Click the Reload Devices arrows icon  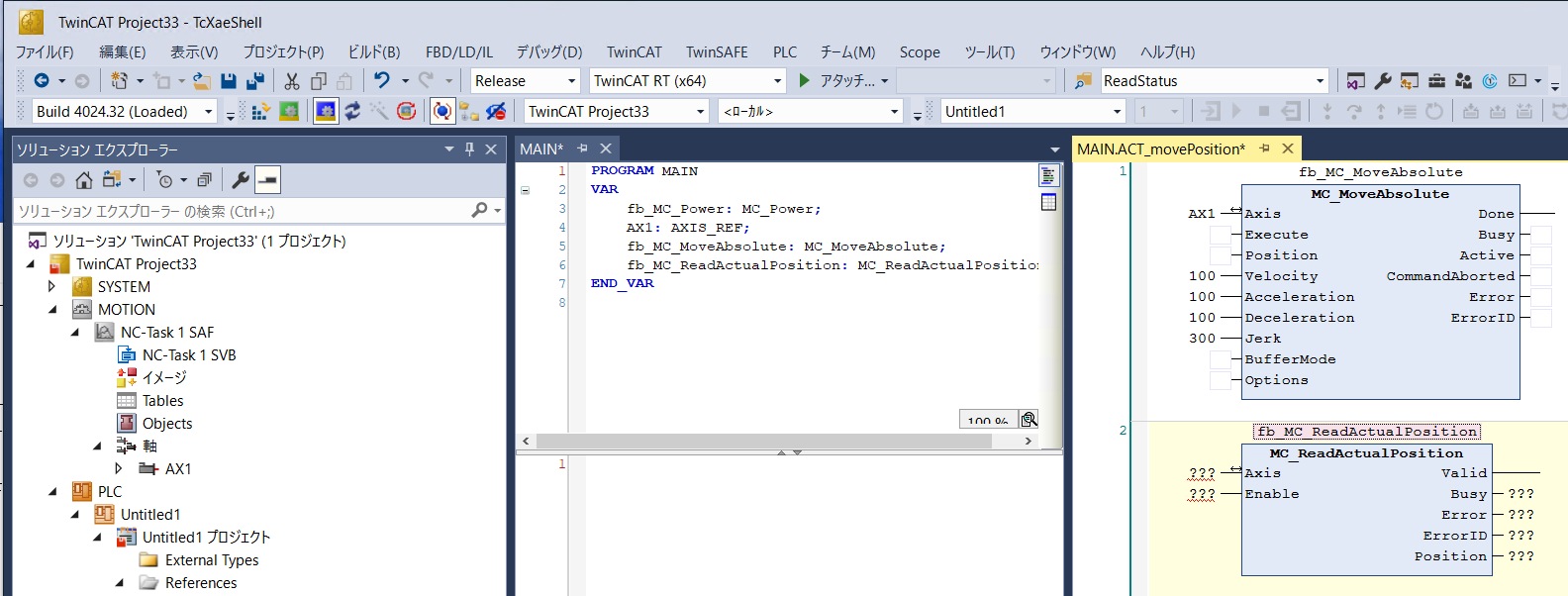click(352, 112)
